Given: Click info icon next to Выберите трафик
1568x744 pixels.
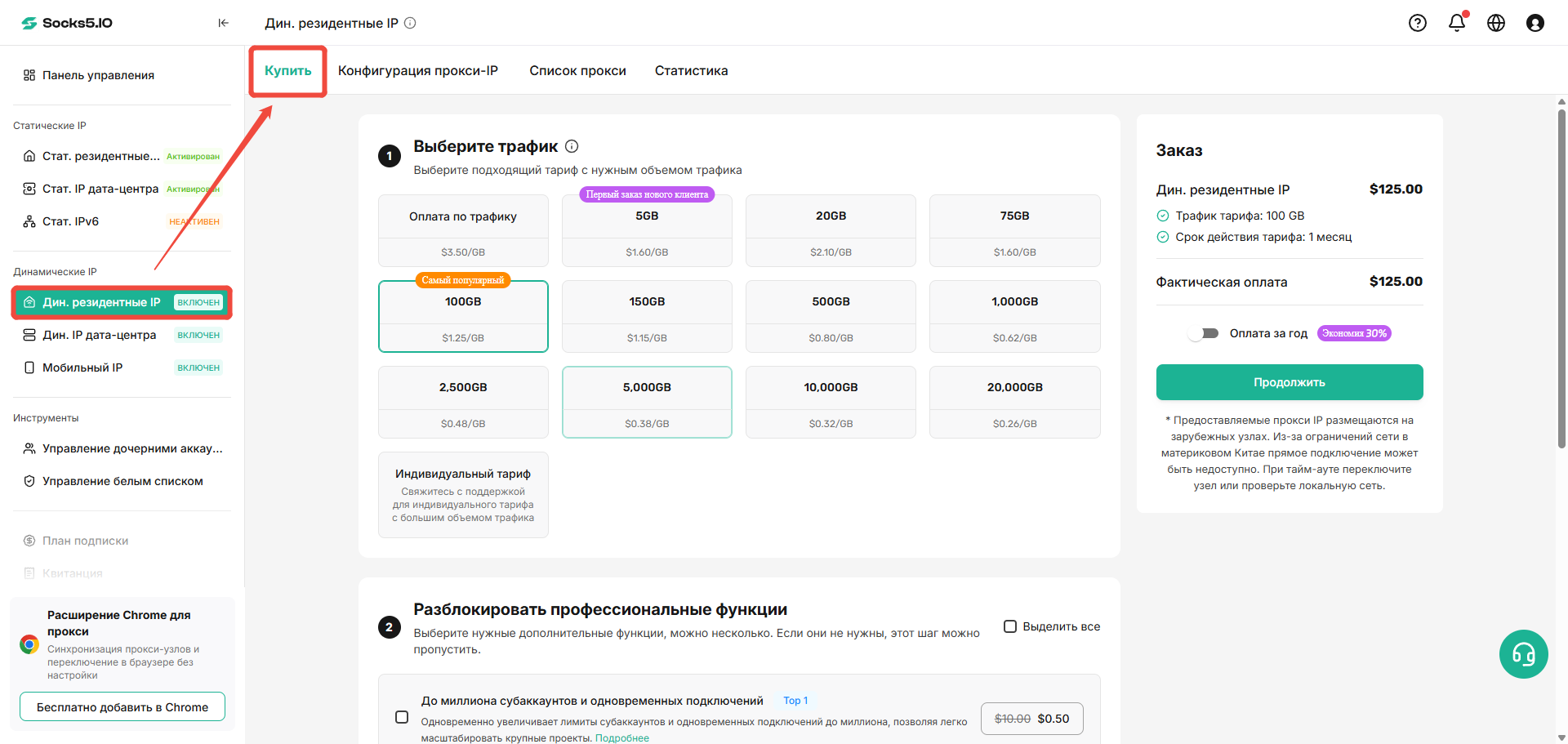Looking at the screenshot, I should [572, 146].
